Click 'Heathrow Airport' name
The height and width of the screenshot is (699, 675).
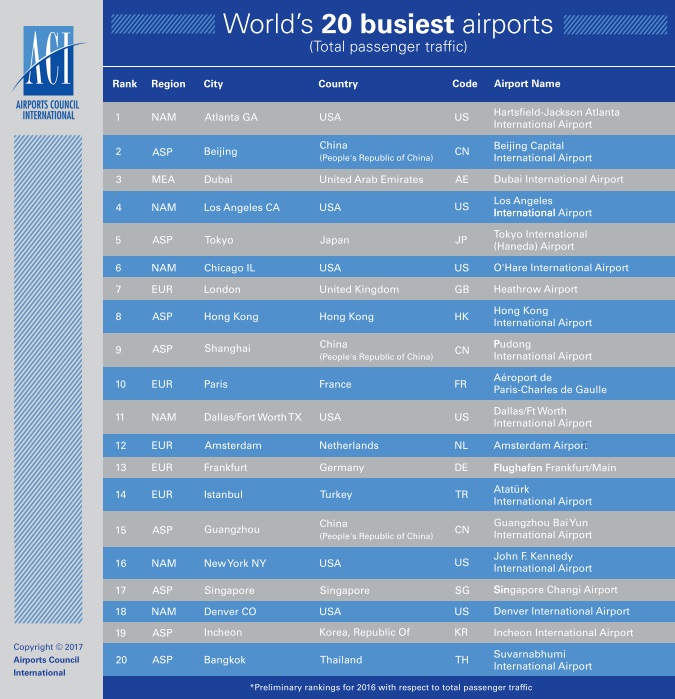click(x=535, y=289)
